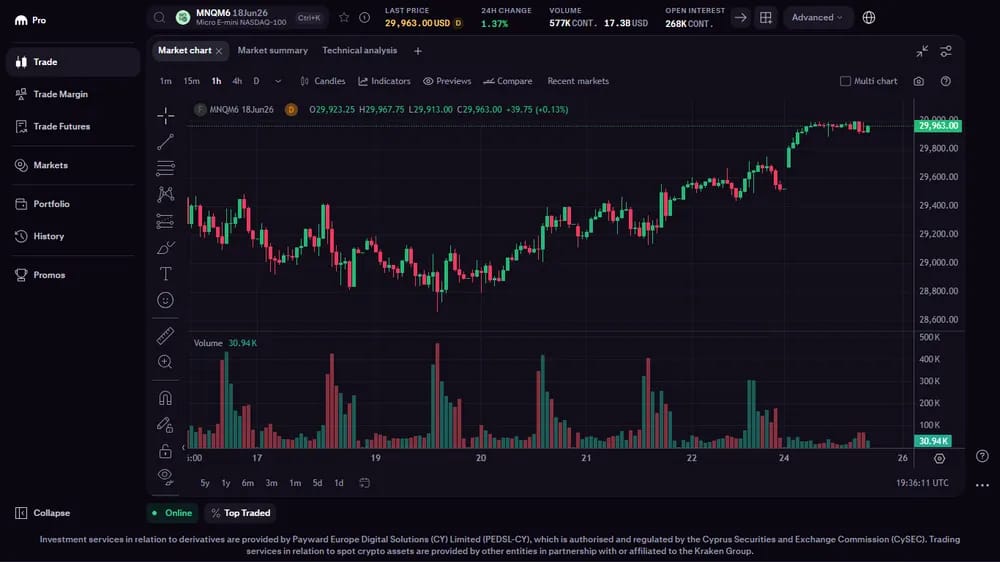The height and width of the screenshot is (562, 1000).
Task: Open the Indicators menu
Action: pyautogui.click(x=385, y=81)
